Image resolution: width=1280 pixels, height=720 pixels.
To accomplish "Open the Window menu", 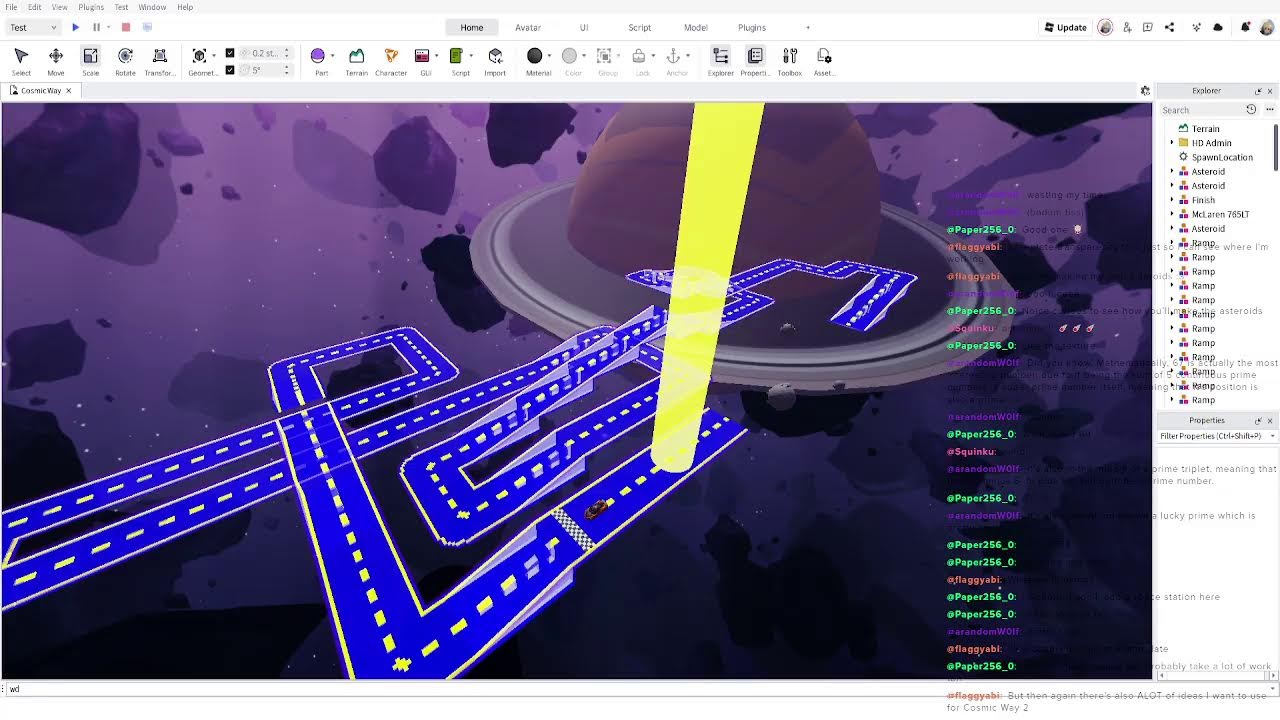I will [152, 7].
